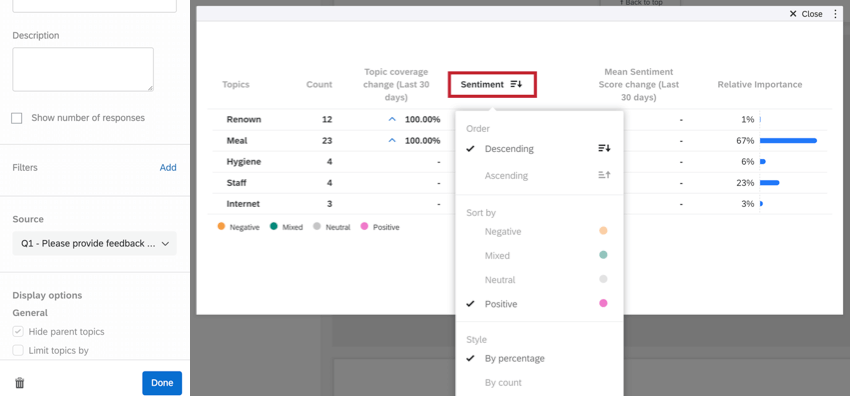Click the up arrow beside Meal coverage change

pos(392,140)
